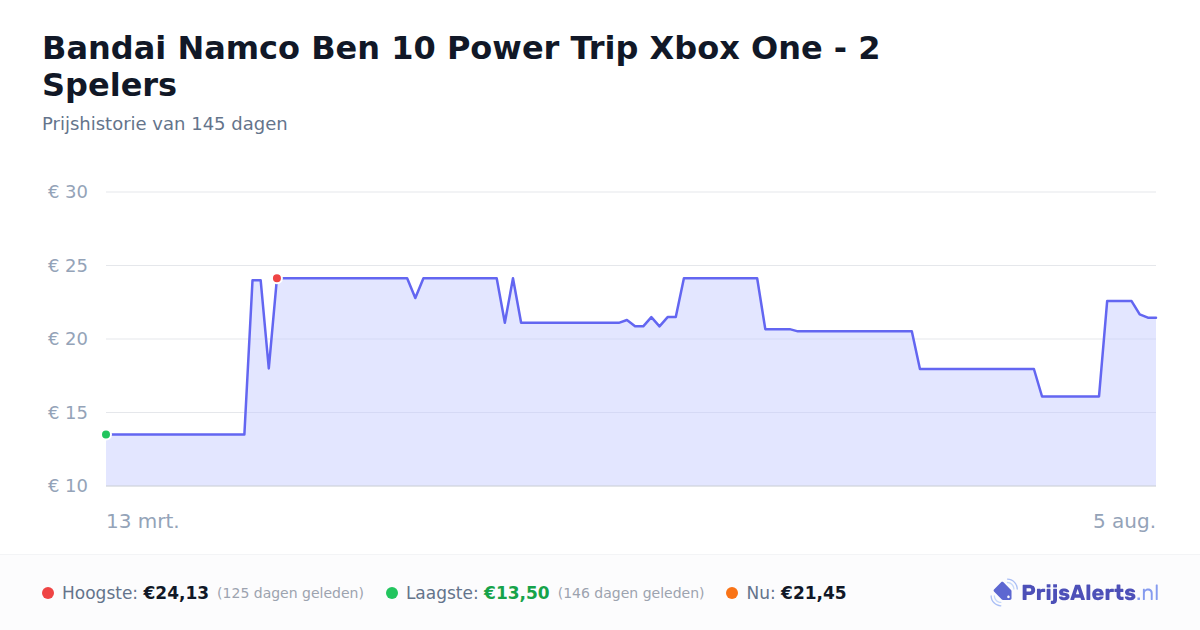Click the € 20 axis label
This screenshot has height=630, width=1200.
pyautogui.click(x=68, y=339)
